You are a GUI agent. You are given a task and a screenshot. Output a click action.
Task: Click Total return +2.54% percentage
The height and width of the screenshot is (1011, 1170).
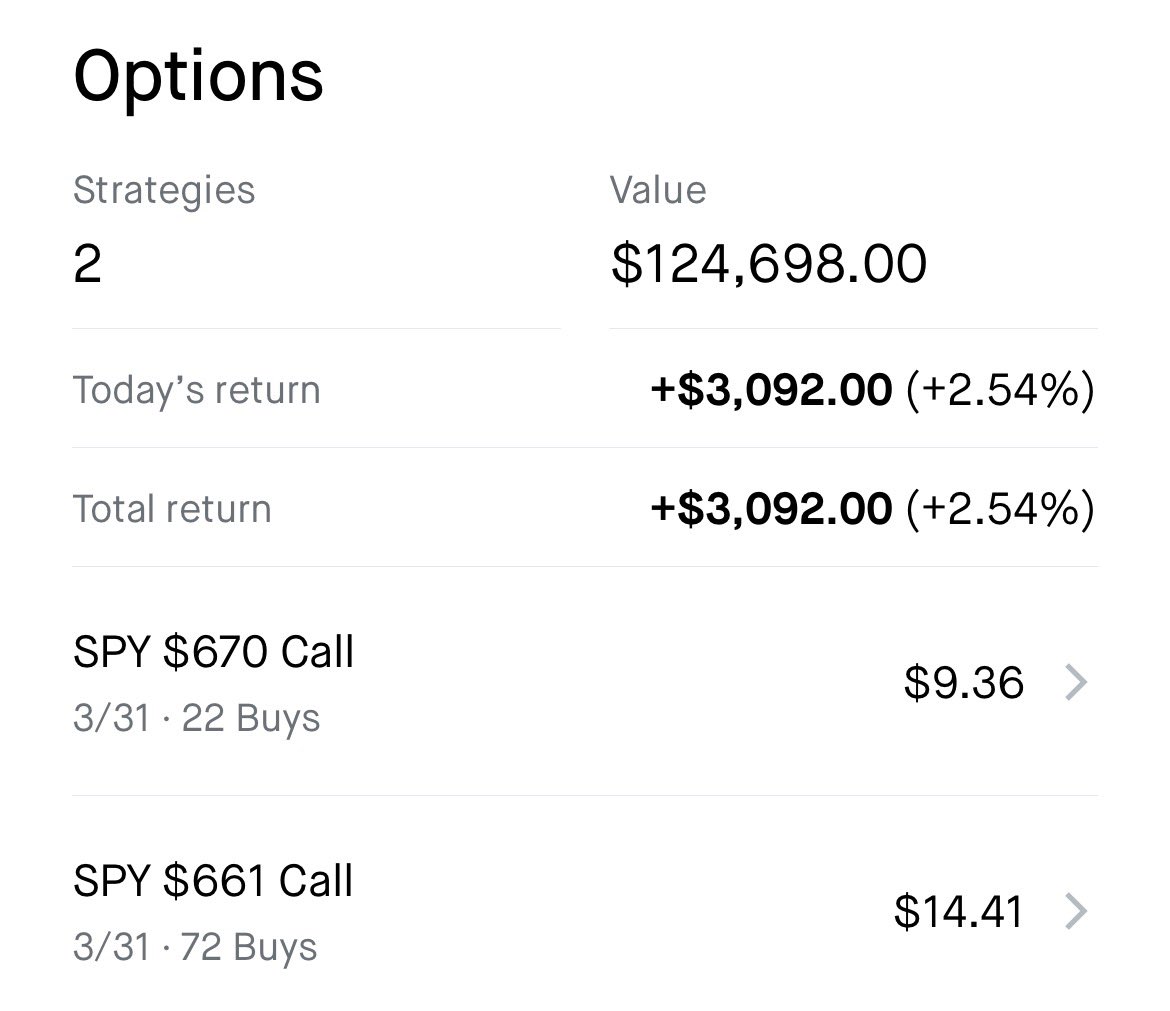(1000, 509)
